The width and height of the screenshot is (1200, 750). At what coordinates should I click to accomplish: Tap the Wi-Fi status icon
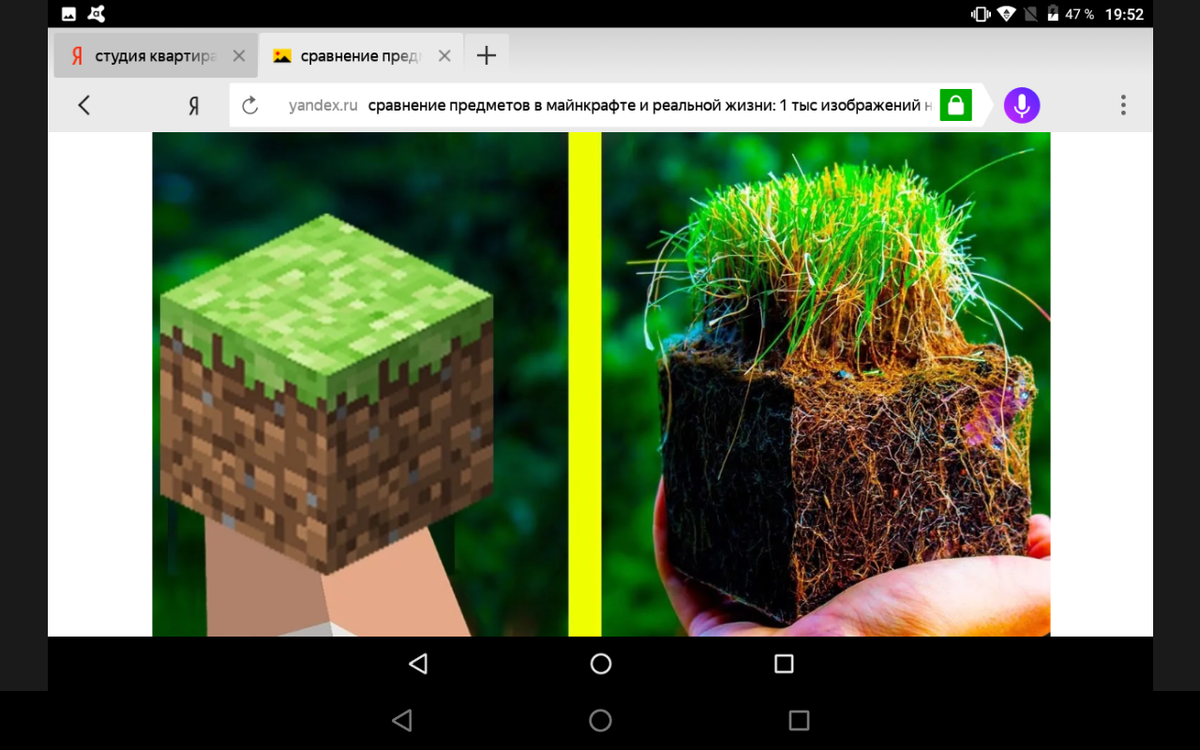click(x=1006, y=14)
